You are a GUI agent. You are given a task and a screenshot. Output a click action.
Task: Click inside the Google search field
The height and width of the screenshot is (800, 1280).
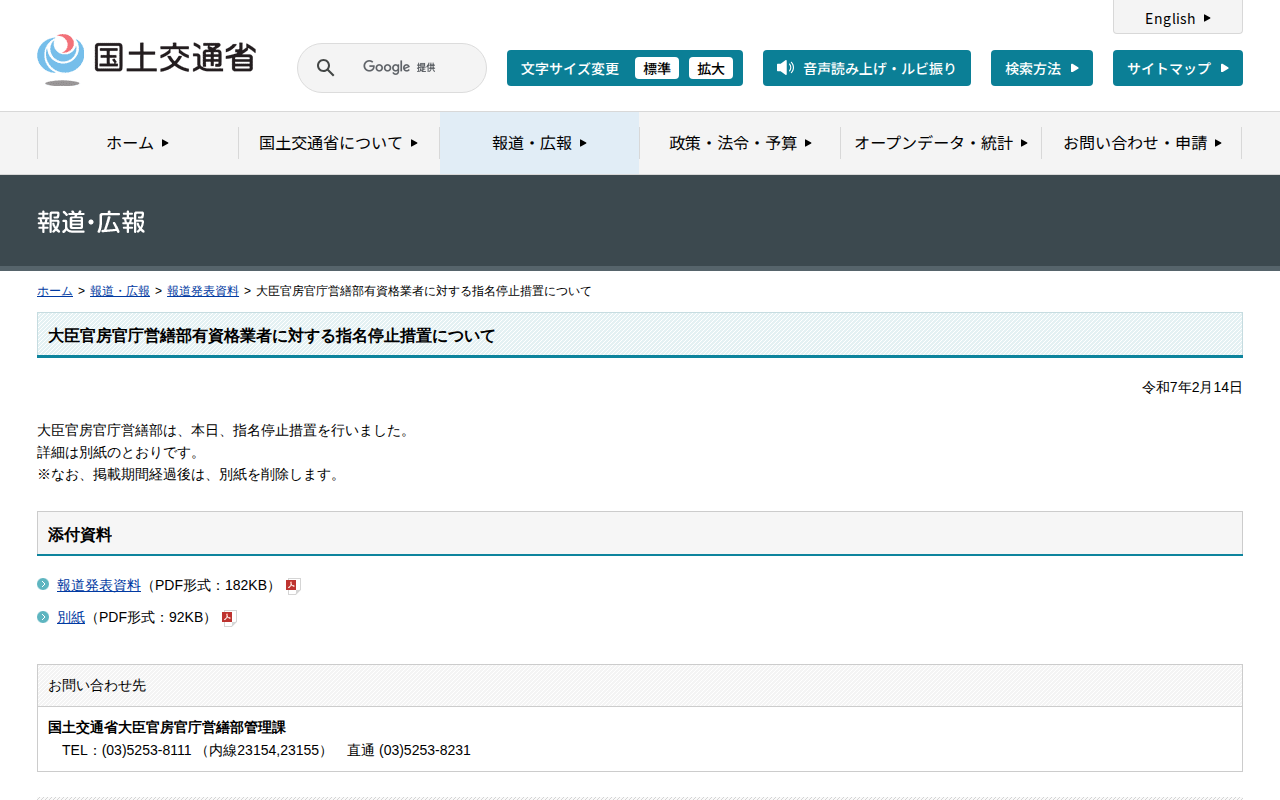[400, 68]
